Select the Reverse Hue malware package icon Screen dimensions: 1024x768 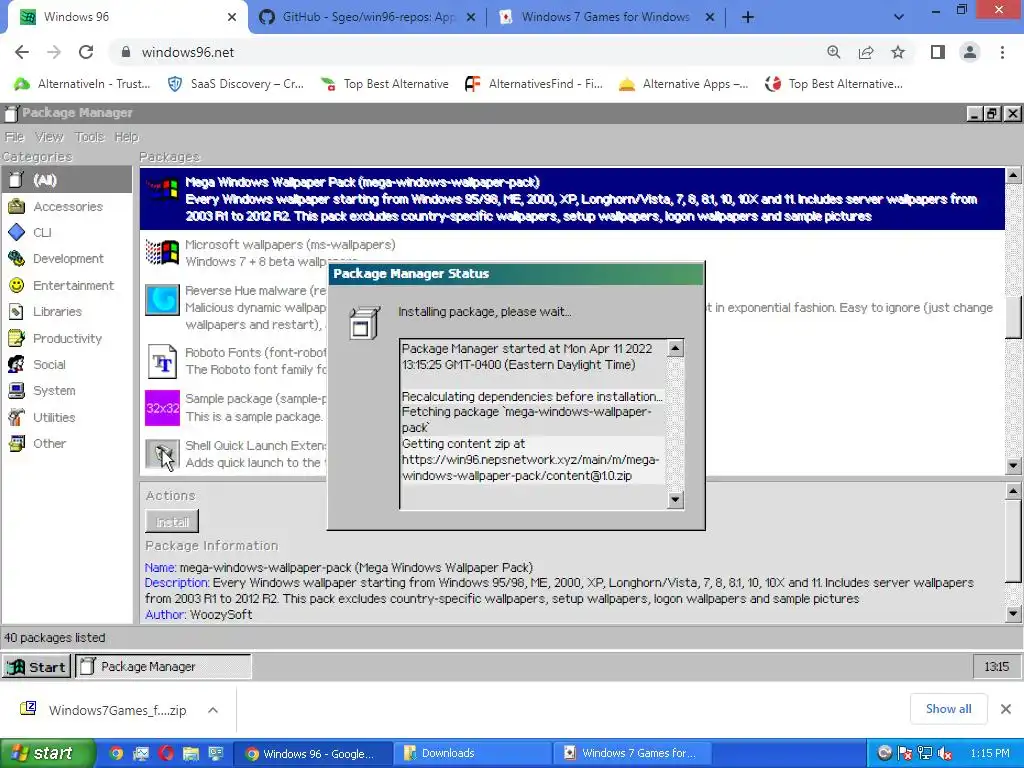[162, 300]
